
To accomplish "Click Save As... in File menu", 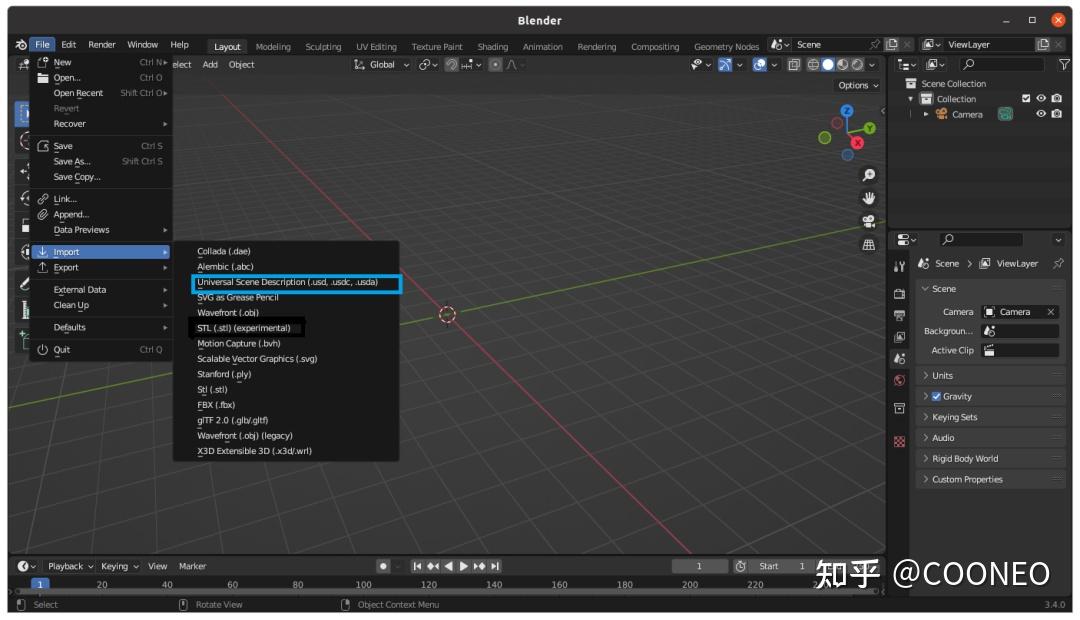I will click(102, 161).
